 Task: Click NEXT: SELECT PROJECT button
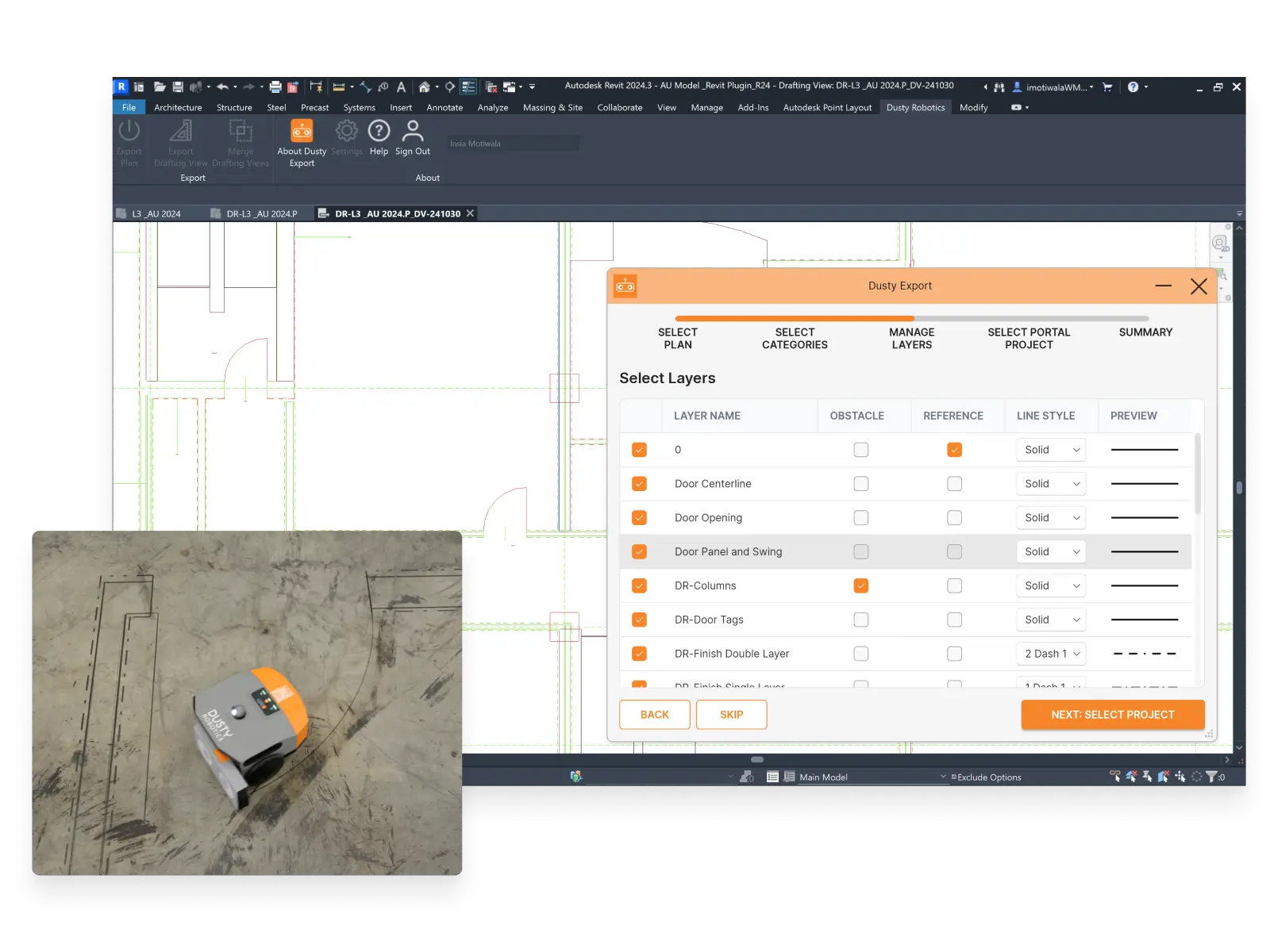(x=1113, y=715)
